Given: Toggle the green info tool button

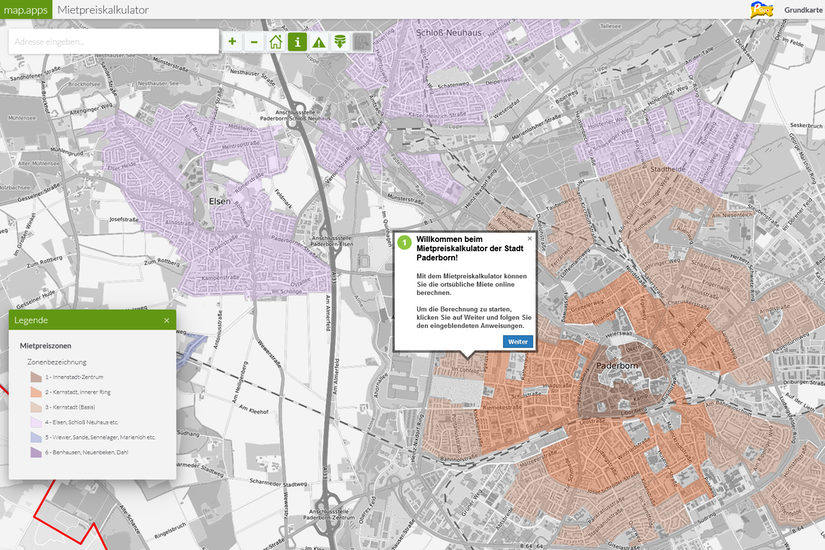Looking at the screenshot, I should coord(297,41).
